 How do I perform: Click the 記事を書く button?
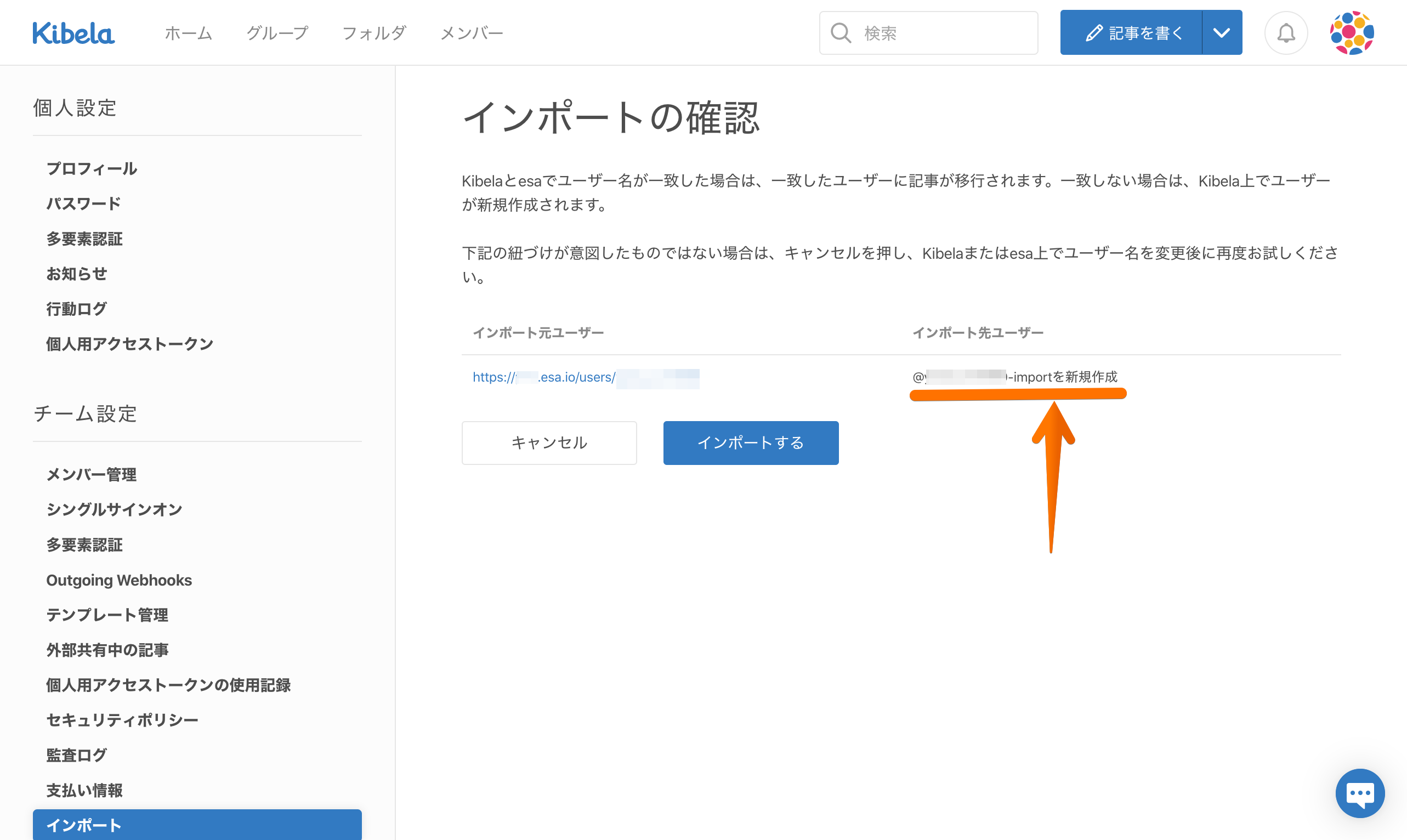pyautogui.click(x=1131, y=33)
